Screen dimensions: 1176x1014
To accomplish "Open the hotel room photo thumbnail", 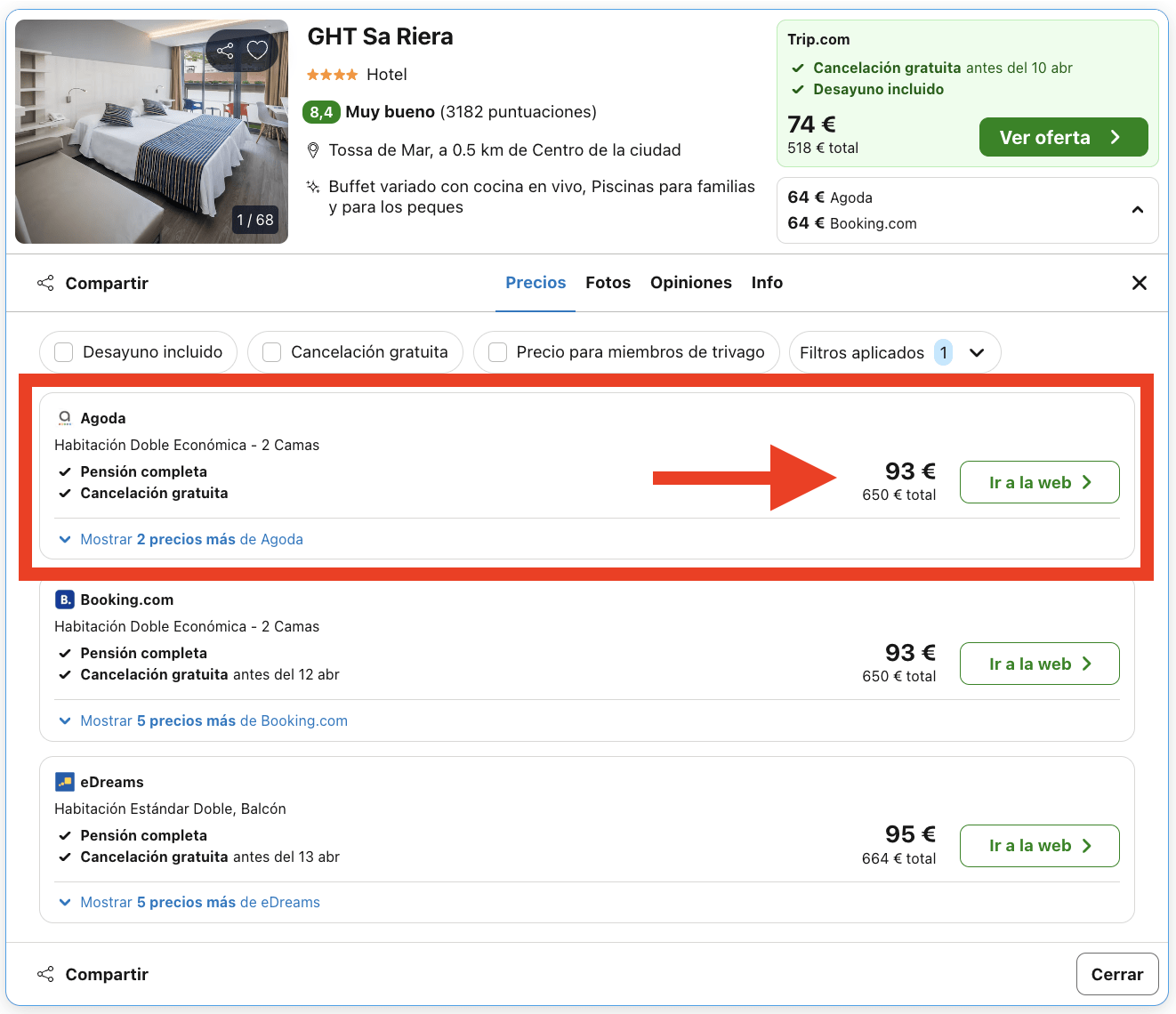I will (151, 132).
